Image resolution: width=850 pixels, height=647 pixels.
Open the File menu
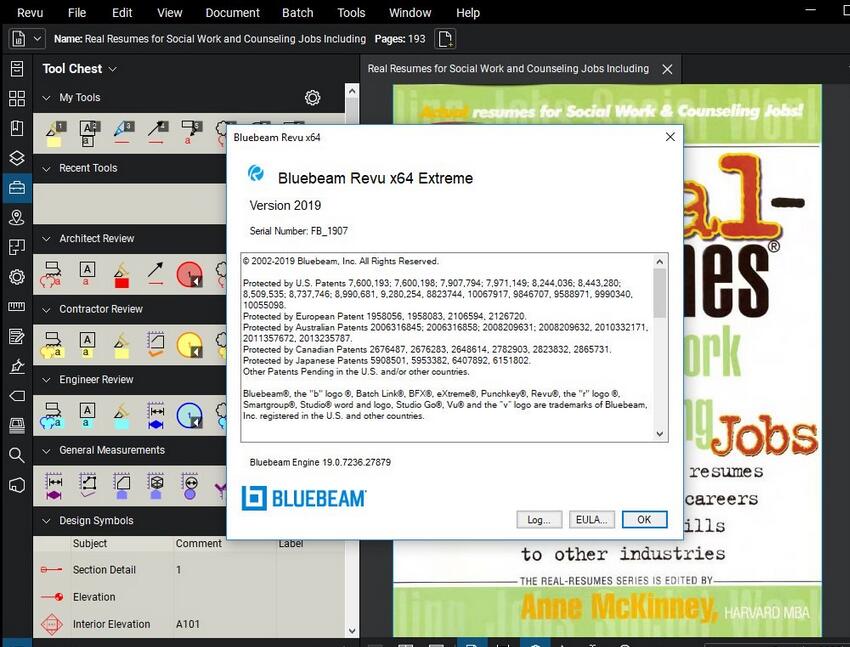click(x=77, y=12)
